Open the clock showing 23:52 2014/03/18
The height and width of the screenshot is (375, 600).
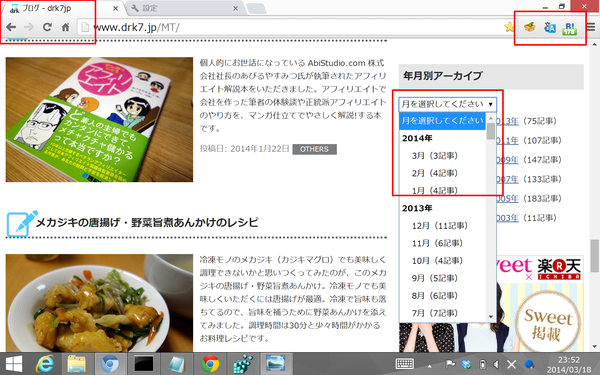569,365
